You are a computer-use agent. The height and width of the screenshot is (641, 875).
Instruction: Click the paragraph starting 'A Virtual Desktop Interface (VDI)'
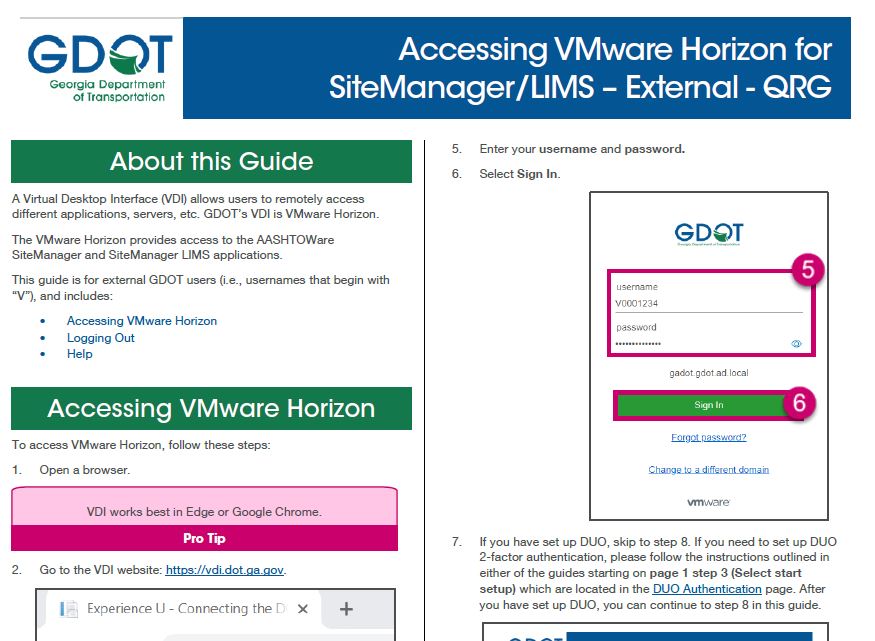coord(195,206)
